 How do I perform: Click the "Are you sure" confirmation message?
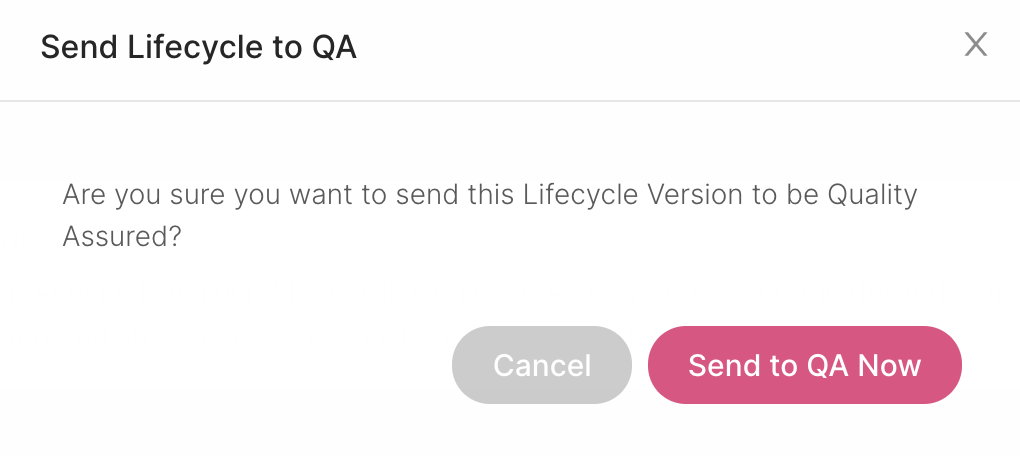[489, 195]
